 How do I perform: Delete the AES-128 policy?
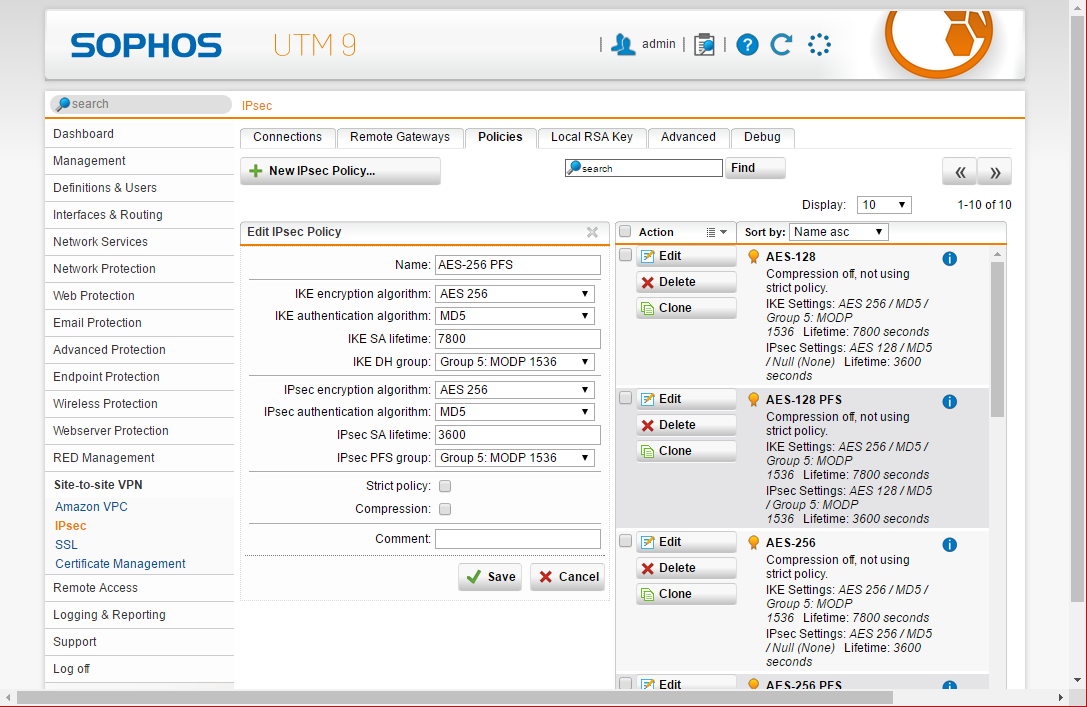click(x=686, y=282)
